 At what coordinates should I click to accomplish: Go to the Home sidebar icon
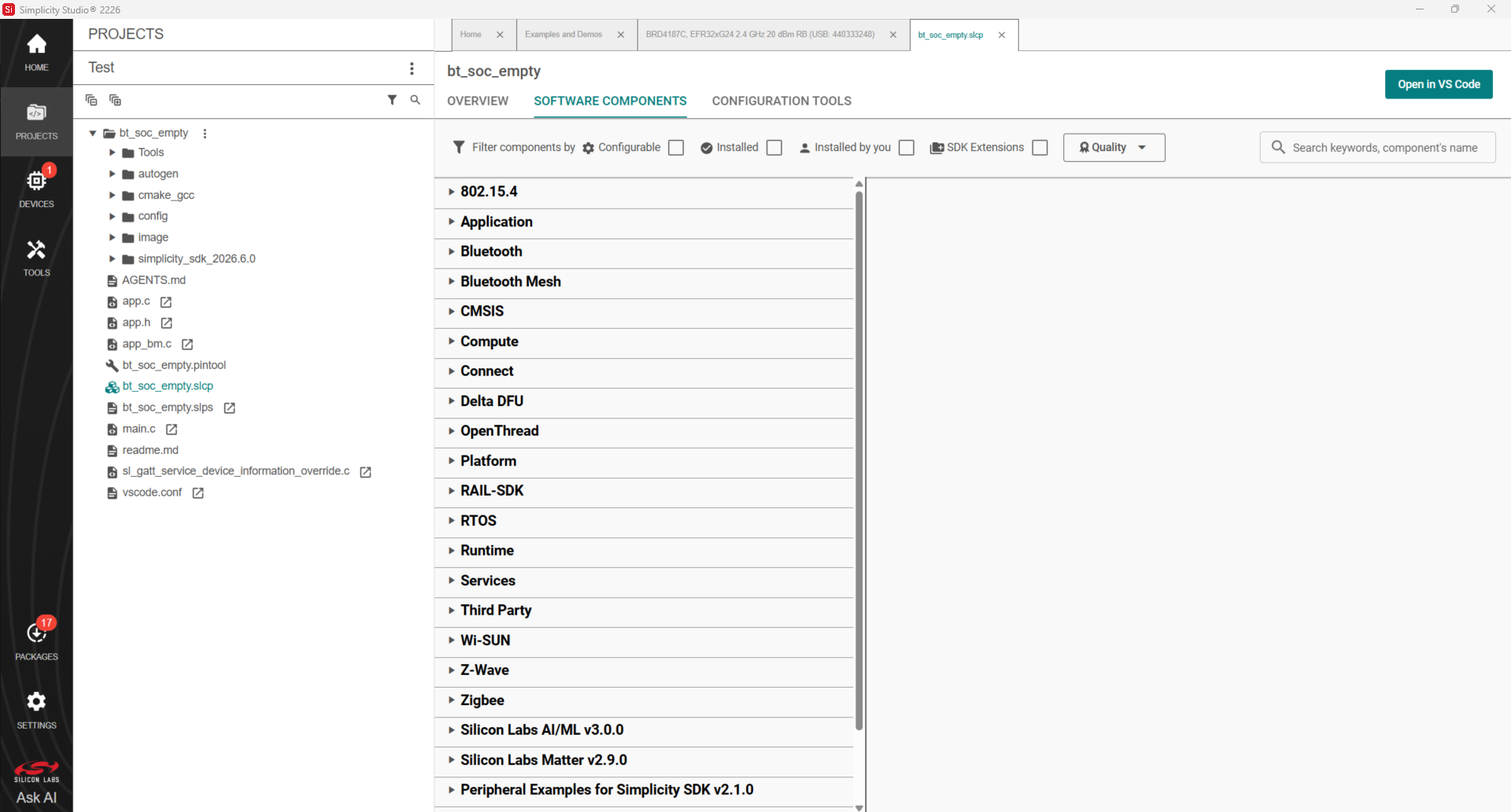[x=36, y=53]
